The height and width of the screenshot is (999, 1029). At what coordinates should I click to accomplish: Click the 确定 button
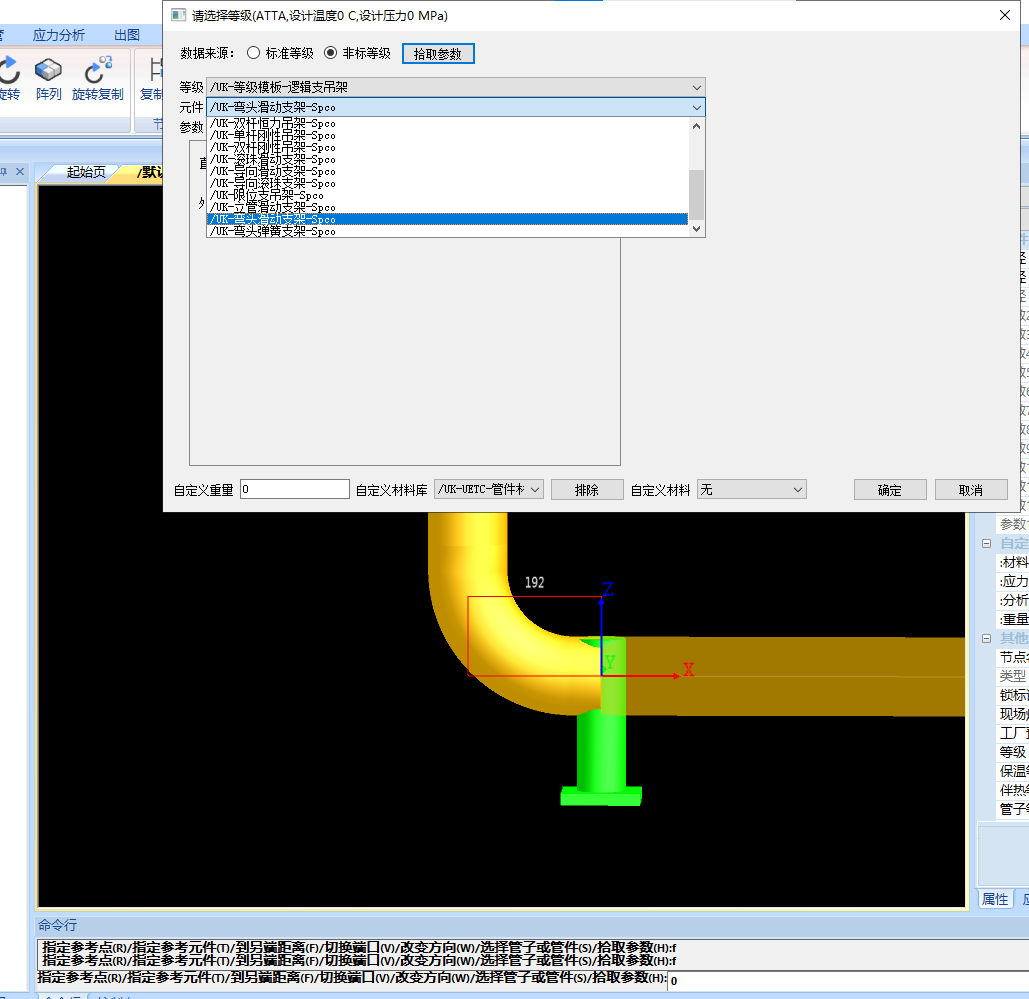(x=889, y=490)
